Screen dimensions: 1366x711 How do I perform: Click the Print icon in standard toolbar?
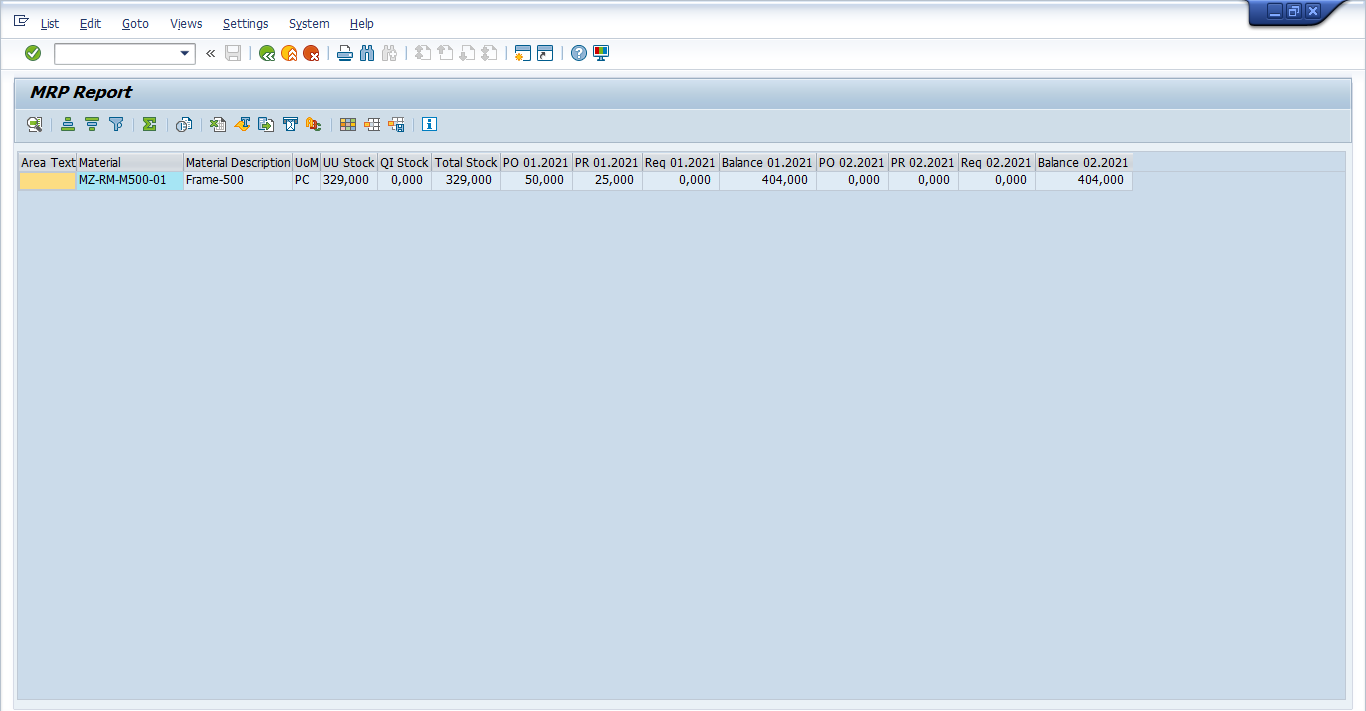(x=345, y=53)
